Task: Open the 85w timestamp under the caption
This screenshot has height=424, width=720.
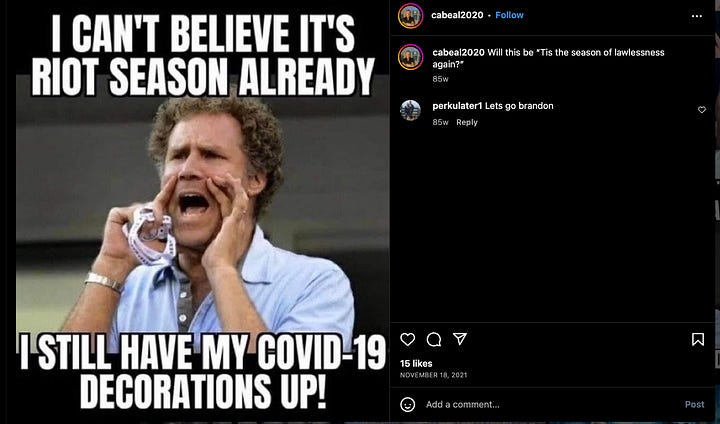Action: 440,79
